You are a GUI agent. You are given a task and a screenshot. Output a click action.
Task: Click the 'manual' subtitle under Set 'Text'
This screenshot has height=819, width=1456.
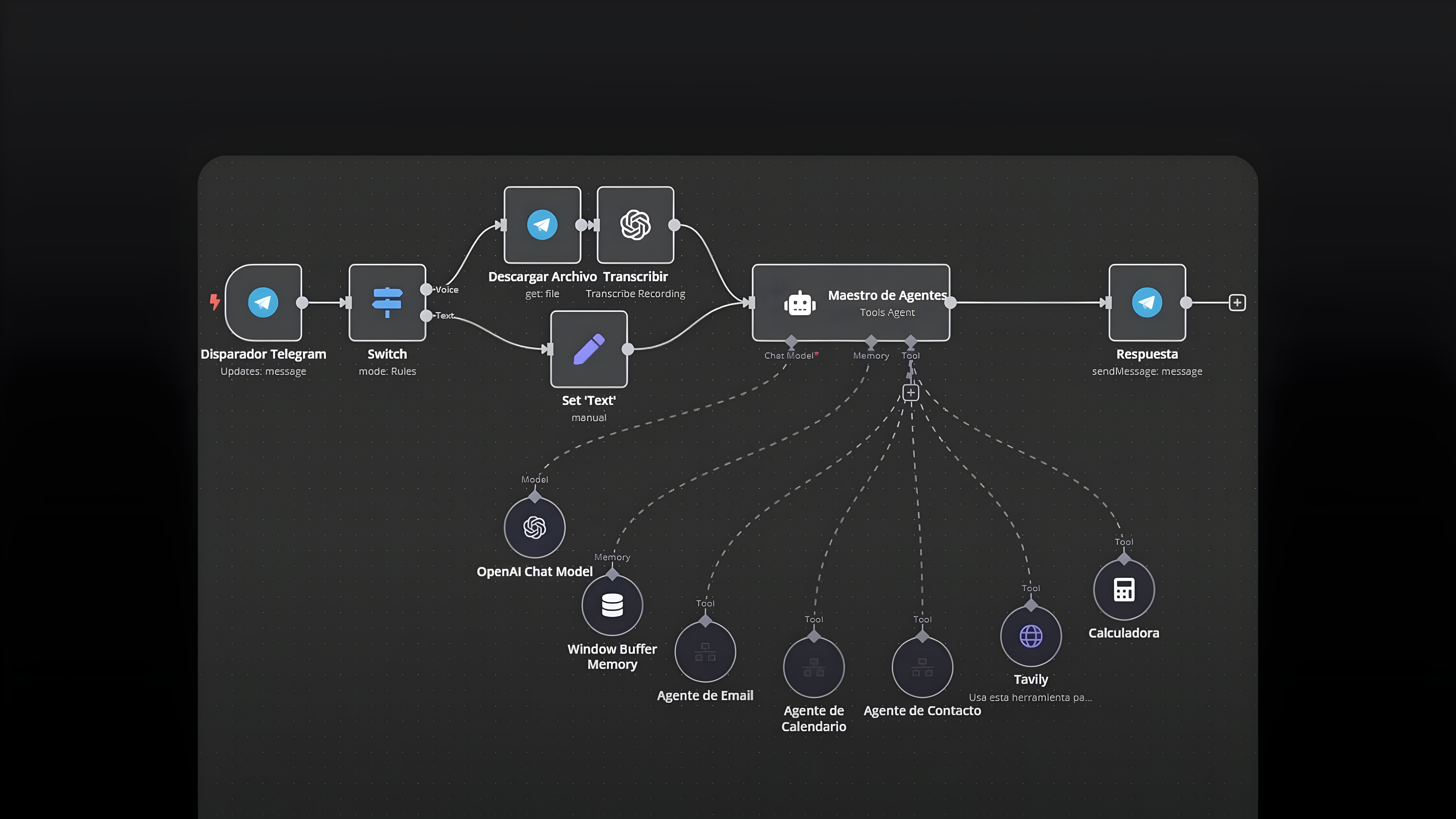[589, 418]
